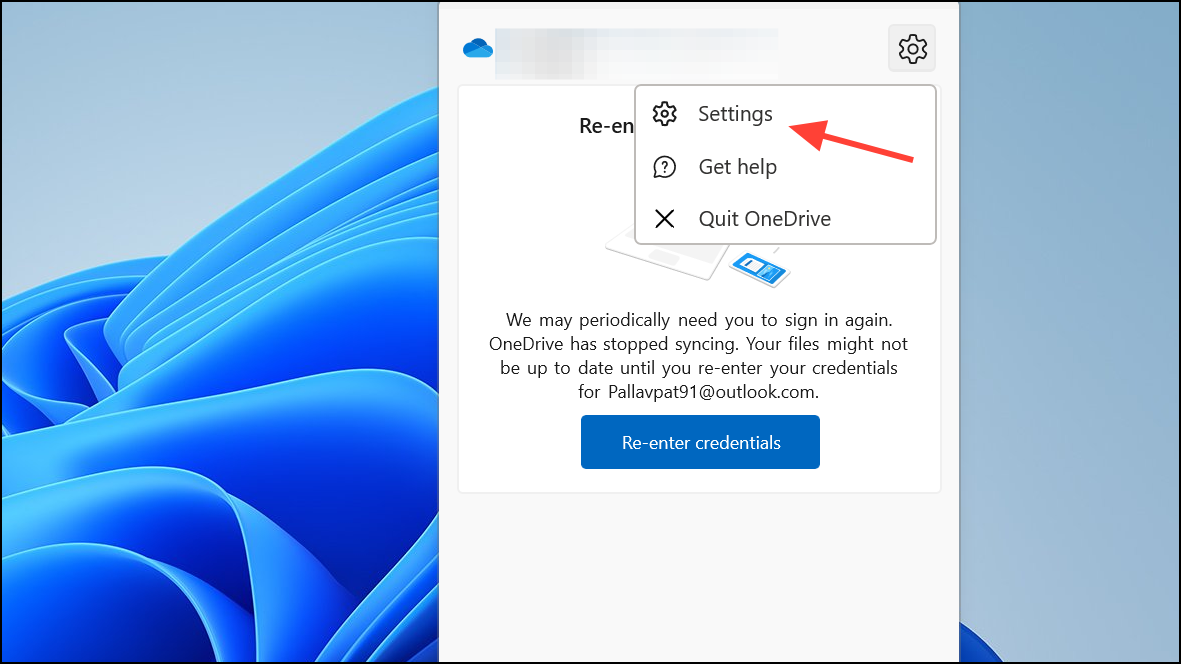Click the X icon beside Quit OneDrive
1181x664 pixels.
click(664, 218)
